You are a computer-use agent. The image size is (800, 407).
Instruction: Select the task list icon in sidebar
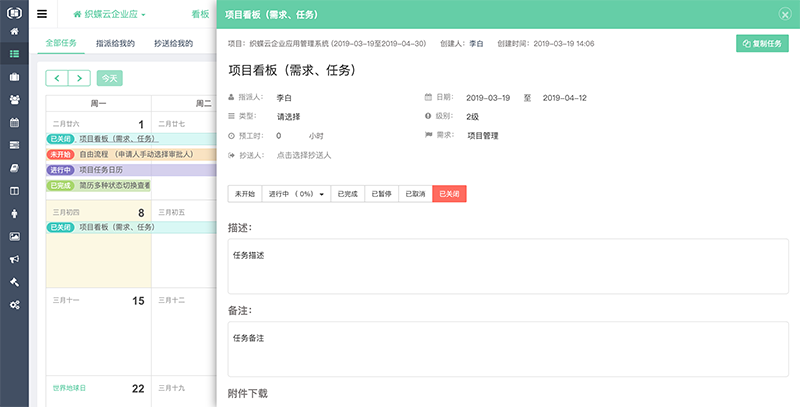[x=14, y=54]
